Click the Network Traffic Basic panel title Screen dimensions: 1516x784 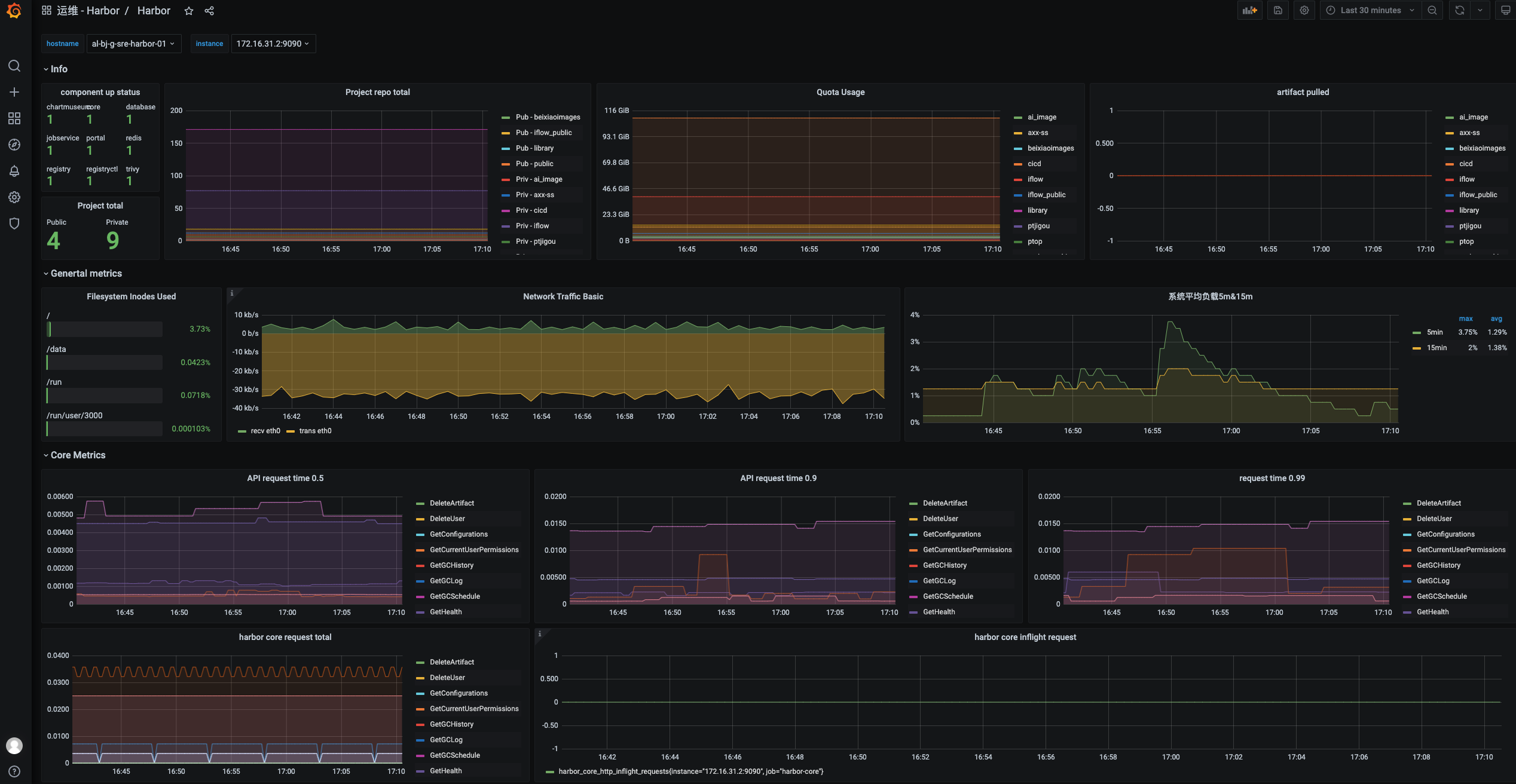563,296
